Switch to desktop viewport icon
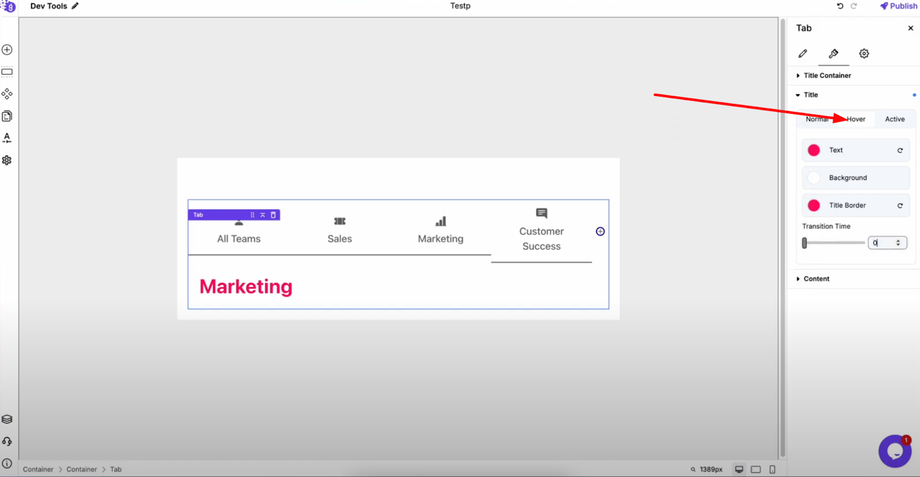The image size is (920, 477). [739, 469]
